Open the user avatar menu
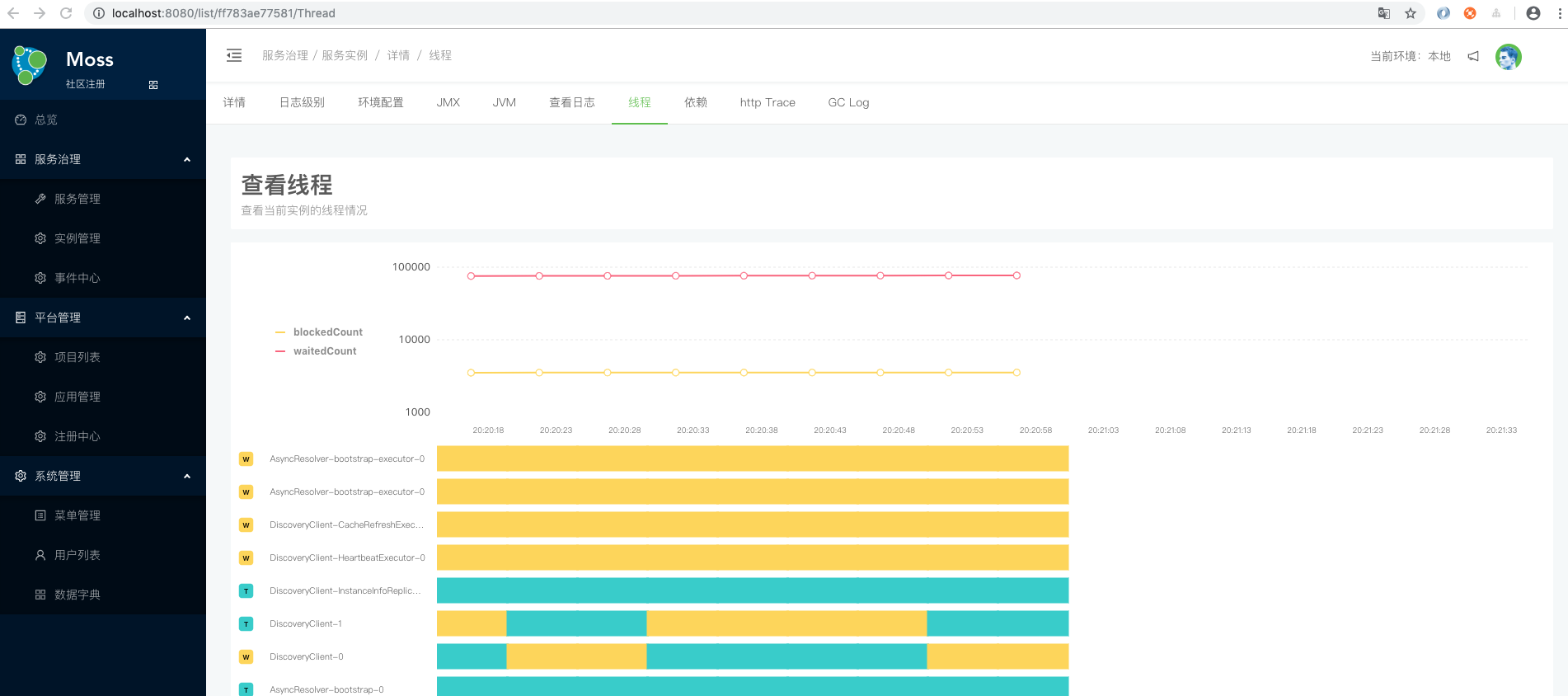The image size is (1568, 696). pyautogui.click(x=1508, y=57)
